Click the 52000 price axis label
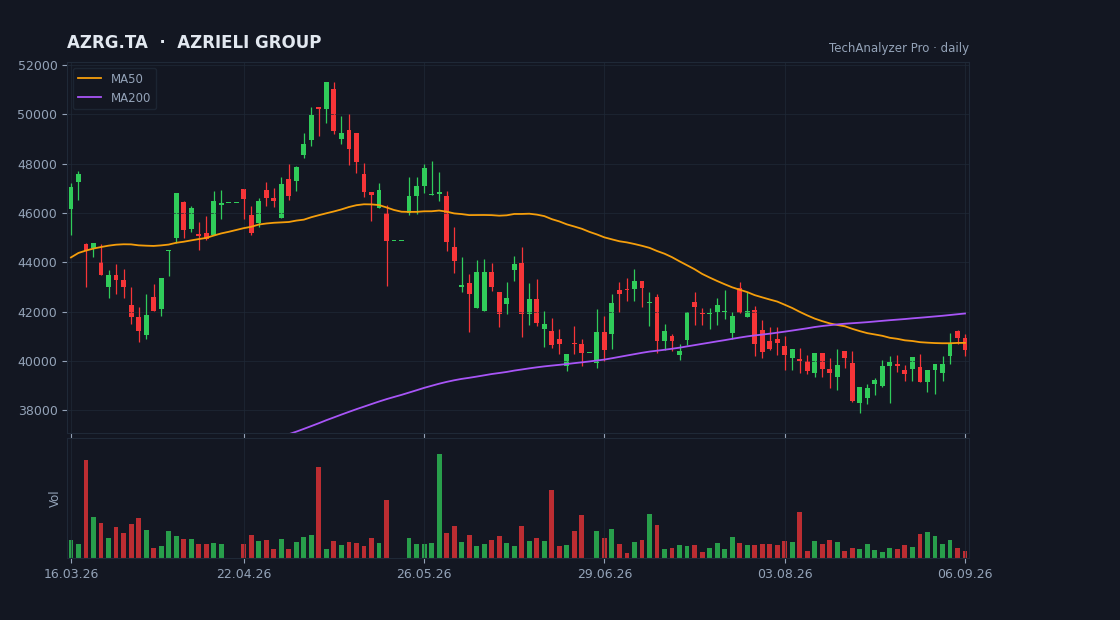1120x620 pixels. (x=37, y=66)
